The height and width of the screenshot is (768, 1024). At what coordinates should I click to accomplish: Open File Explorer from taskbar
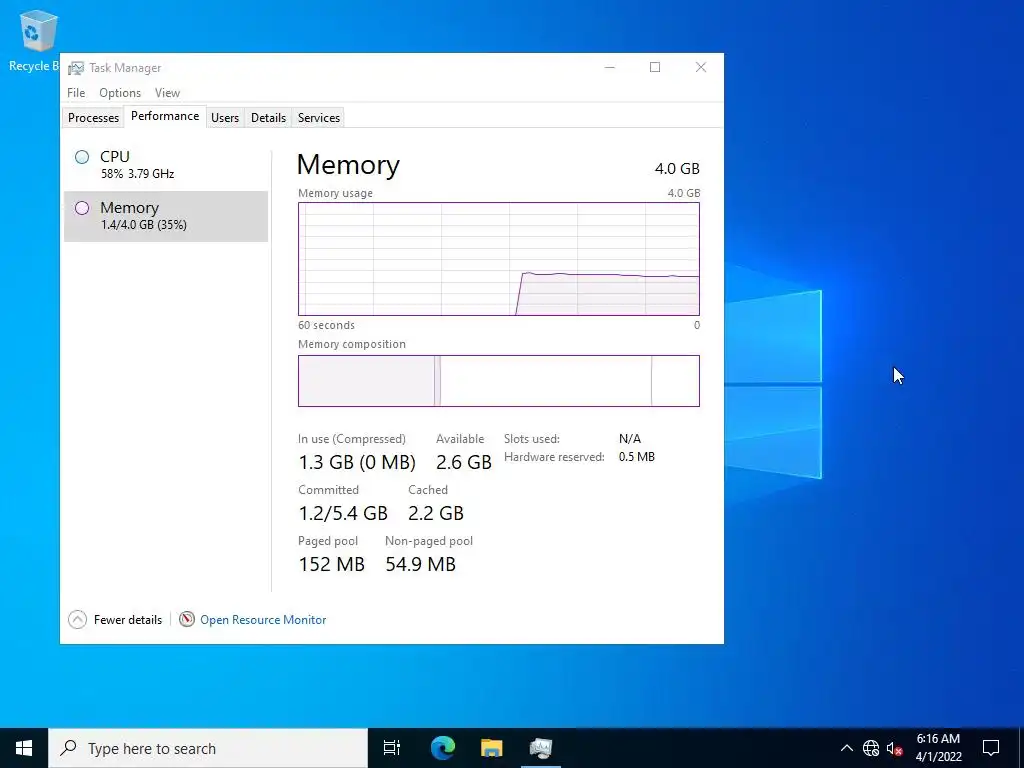click(491, 748)
